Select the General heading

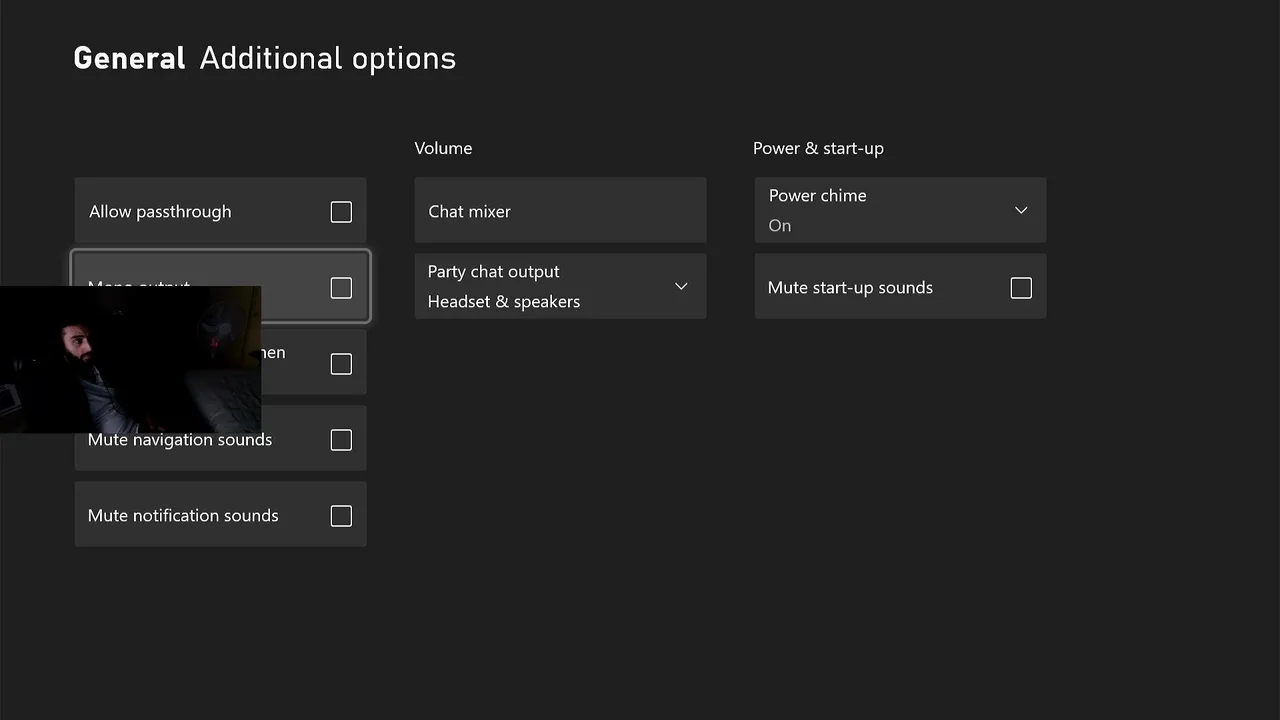click(x=129, y=58)
